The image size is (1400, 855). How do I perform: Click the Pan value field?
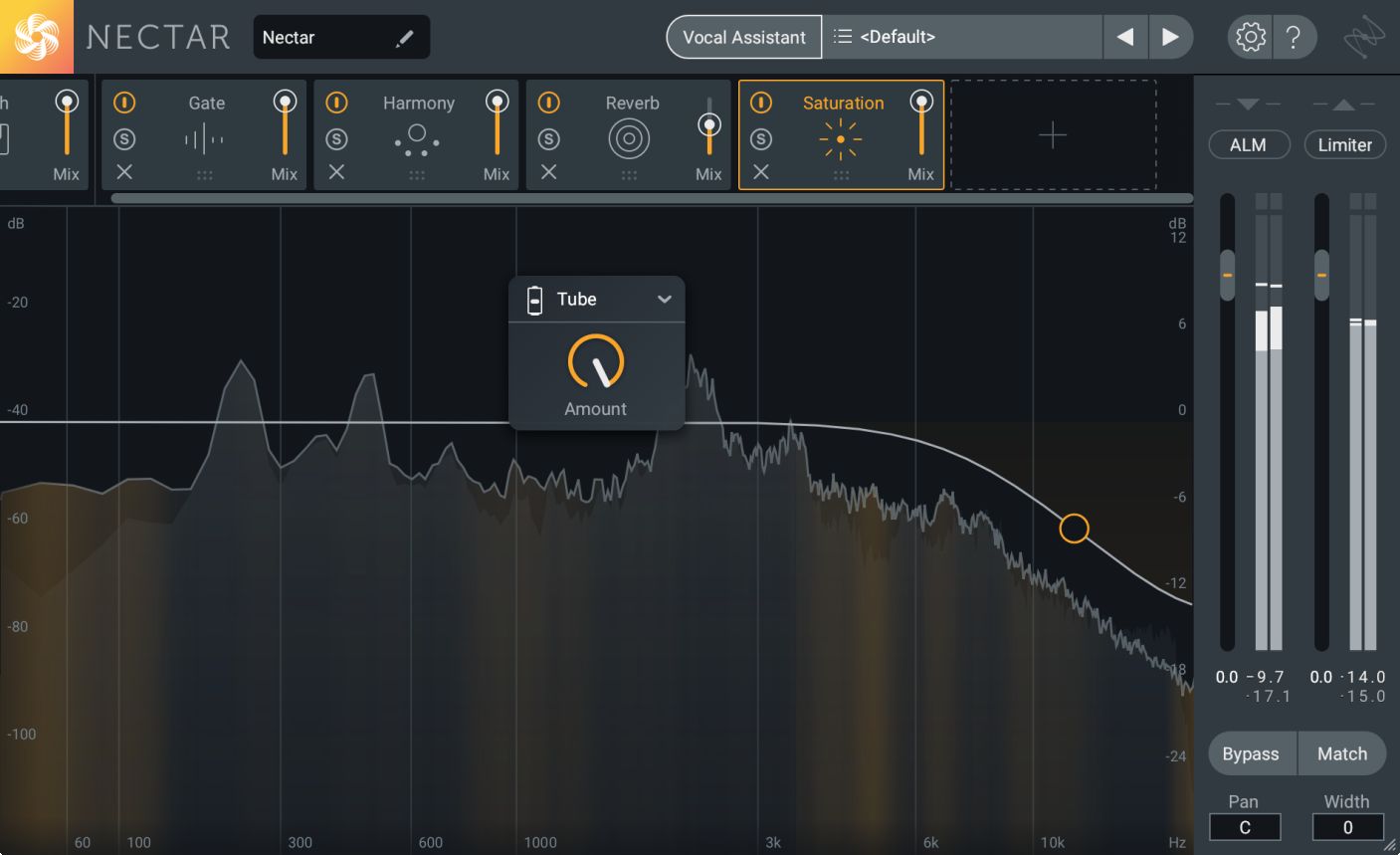click(x=1245, y=827)
